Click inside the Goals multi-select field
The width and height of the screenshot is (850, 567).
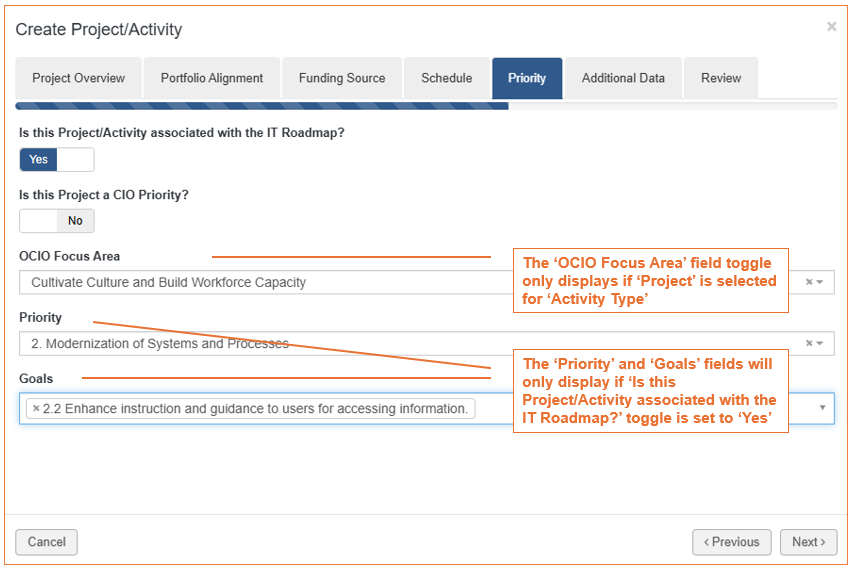[427, 408]
